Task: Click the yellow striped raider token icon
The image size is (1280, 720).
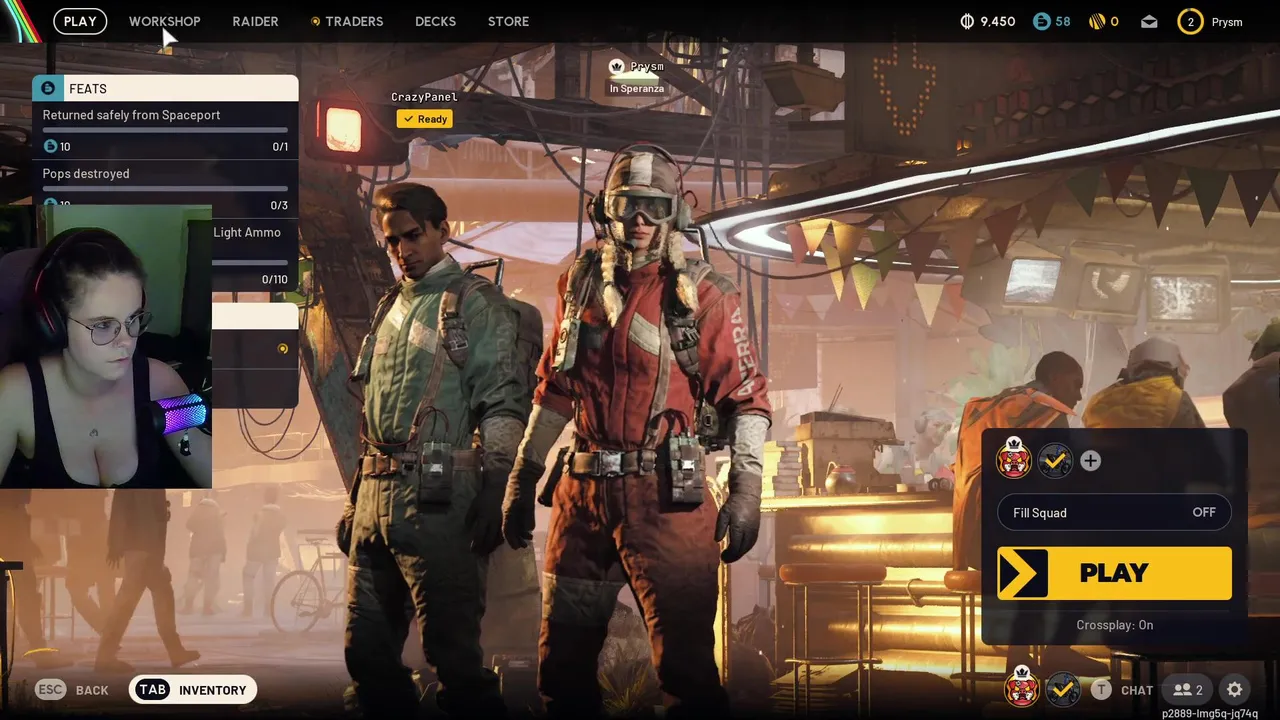Action: (1097, 21)
